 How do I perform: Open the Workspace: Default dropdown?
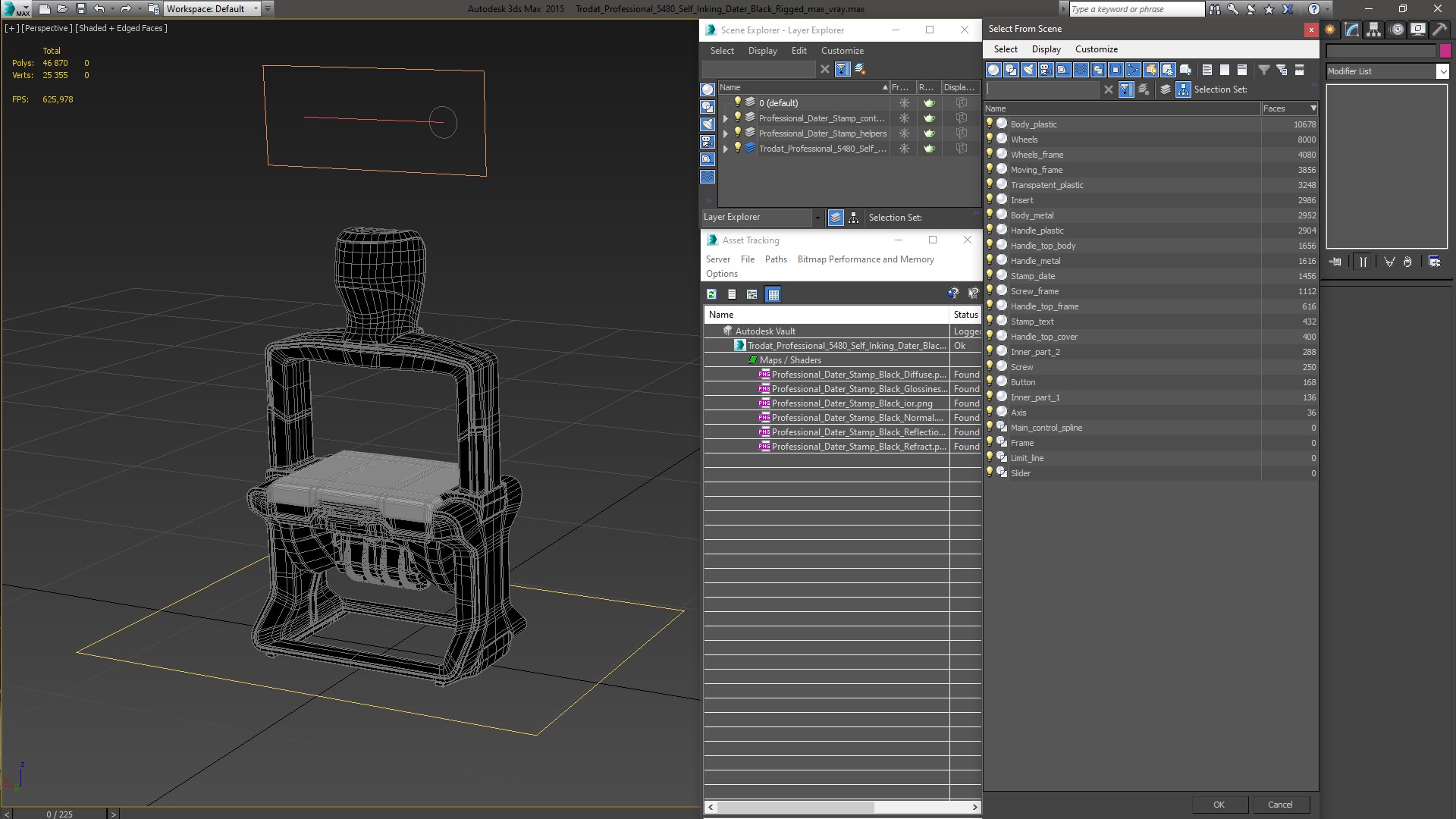[211, 9]
